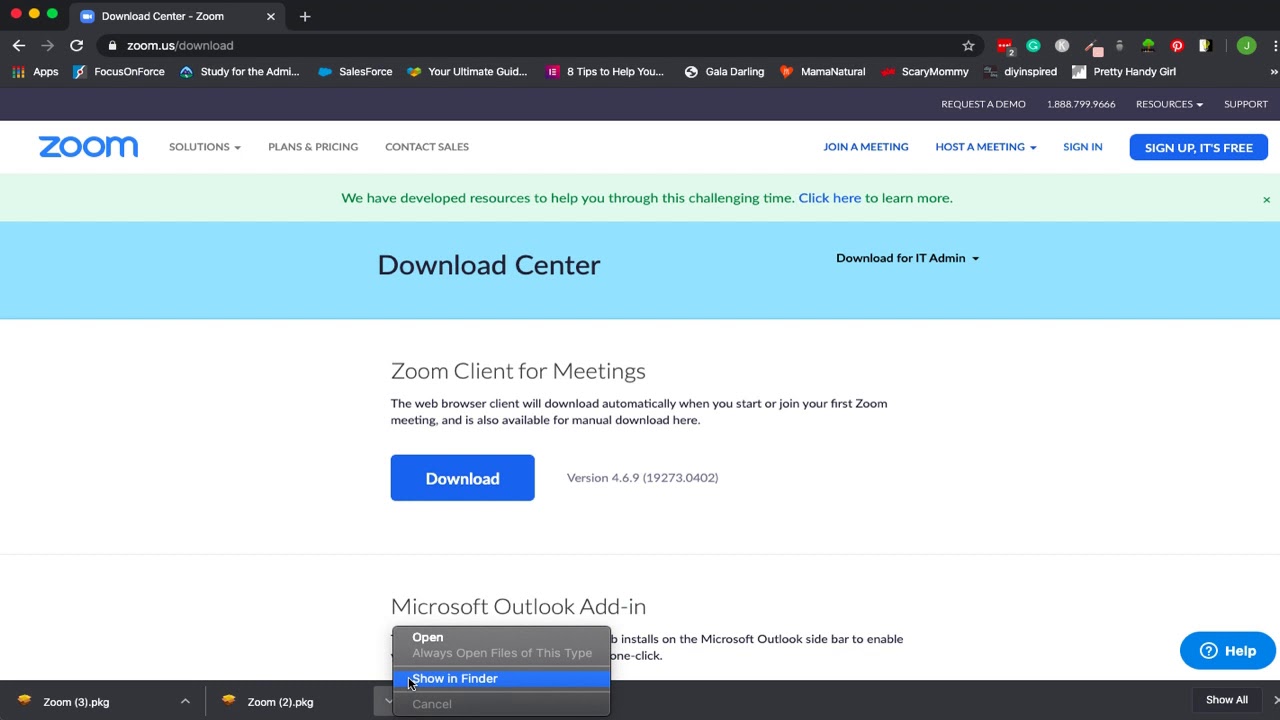This screenshot has height=720, width=1280.
Task: Click the gray K extension icon
Action: pos(1062,45)
